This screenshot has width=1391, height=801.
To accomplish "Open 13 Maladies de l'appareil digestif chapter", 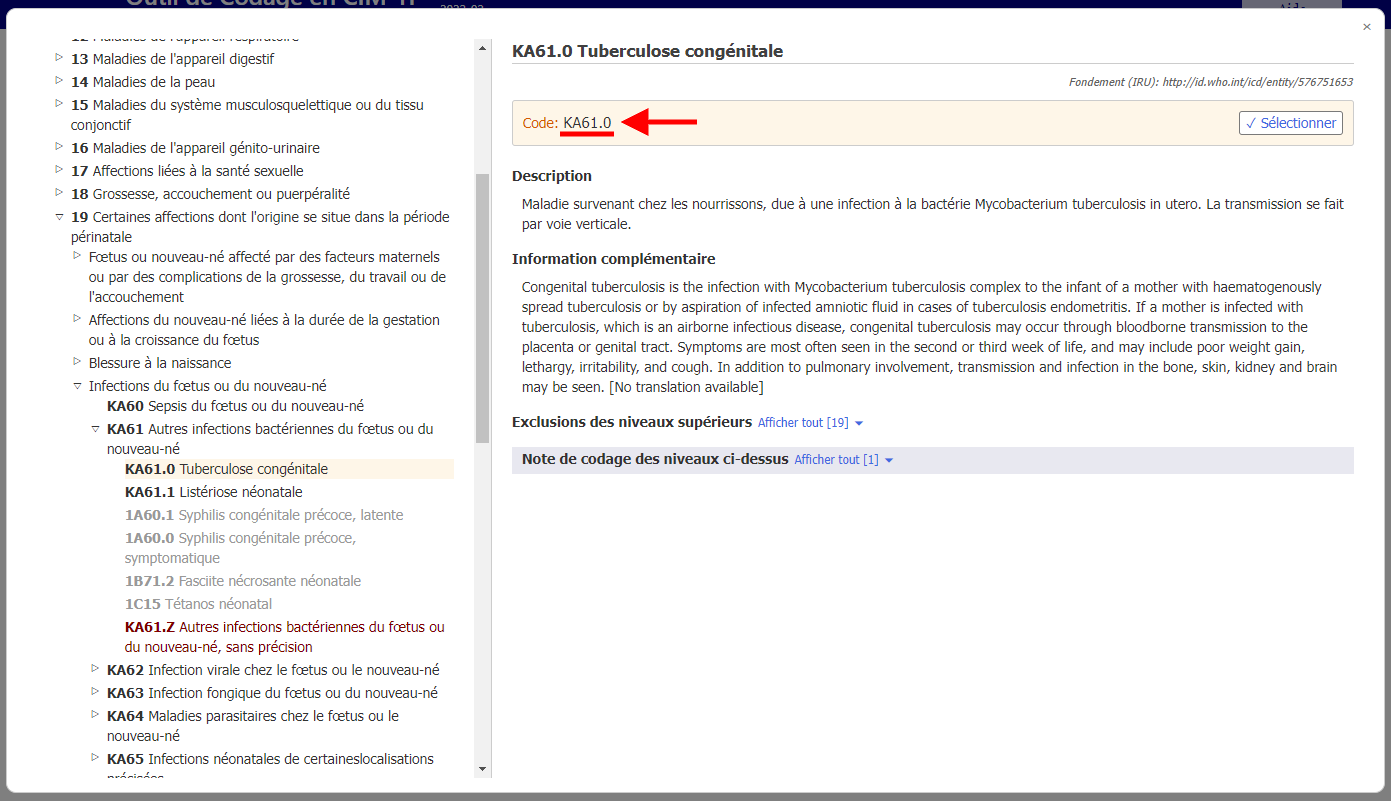I will [x=172, y=59].
